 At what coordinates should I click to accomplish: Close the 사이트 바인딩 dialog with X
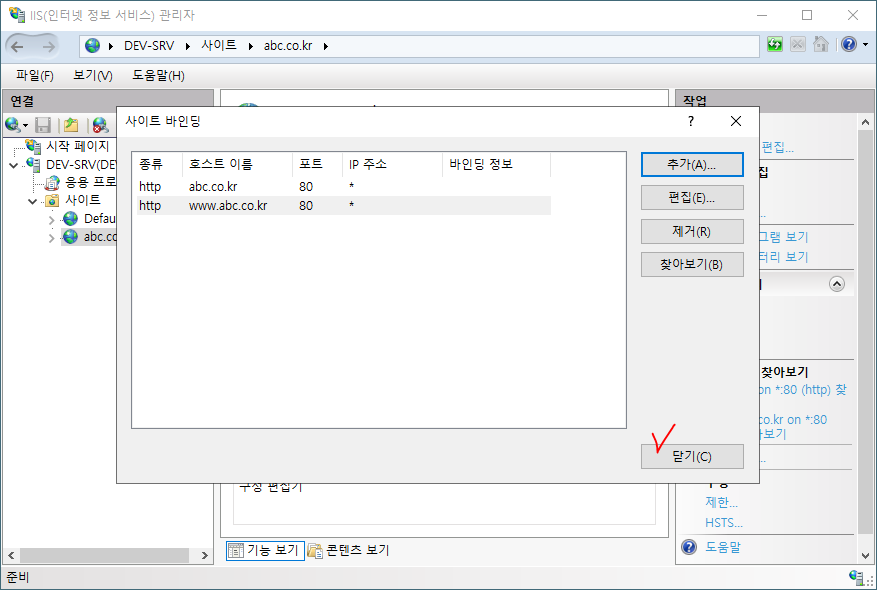736,121
